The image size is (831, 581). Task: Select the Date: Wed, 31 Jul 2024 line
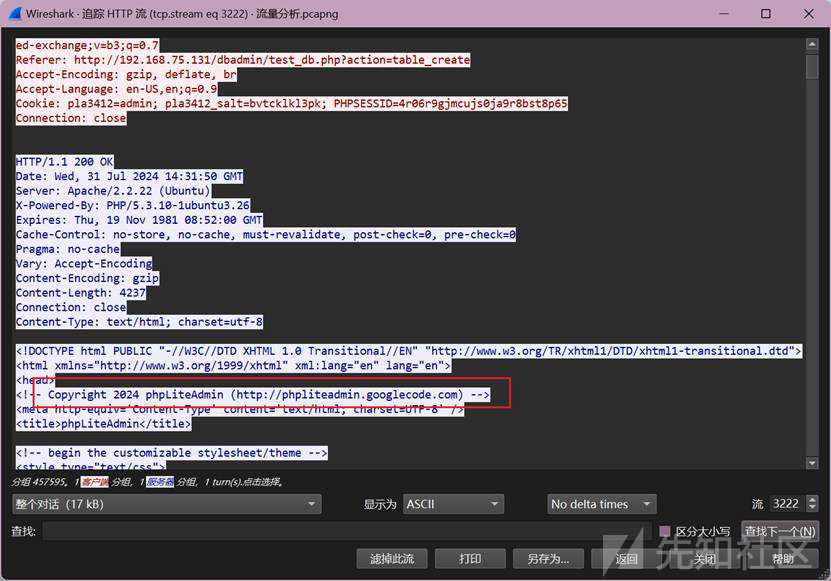click(x=129, y=177)
